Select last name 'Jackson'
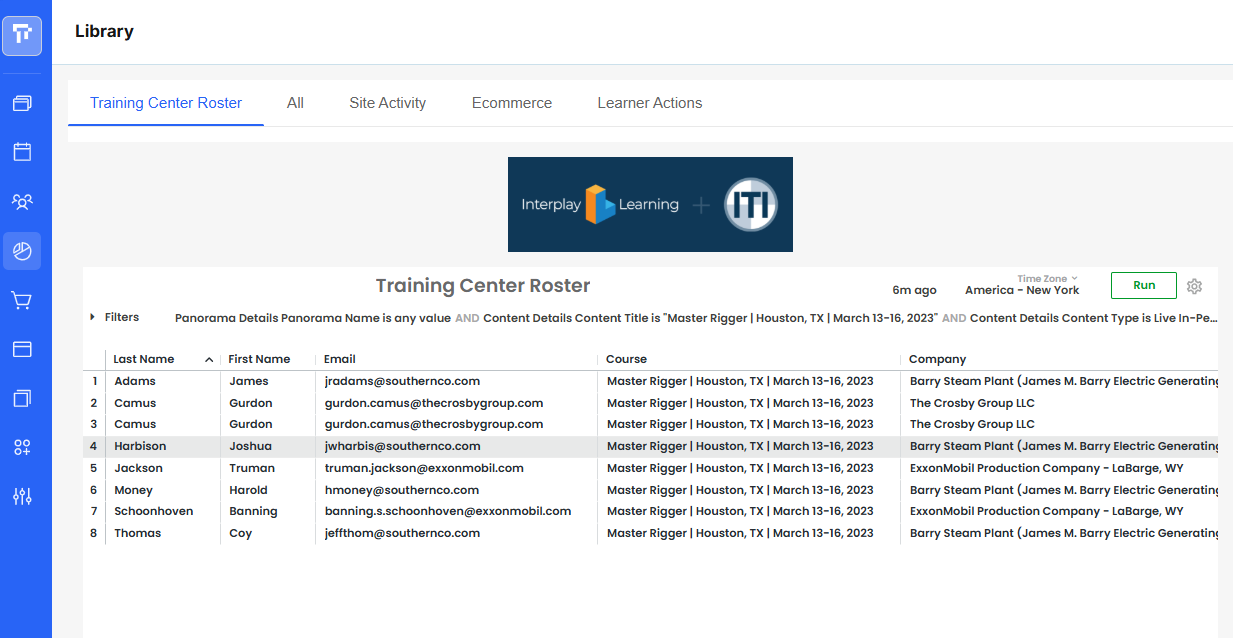The width and height of the screenshot is (1233, 638). (x=138, y=468)
